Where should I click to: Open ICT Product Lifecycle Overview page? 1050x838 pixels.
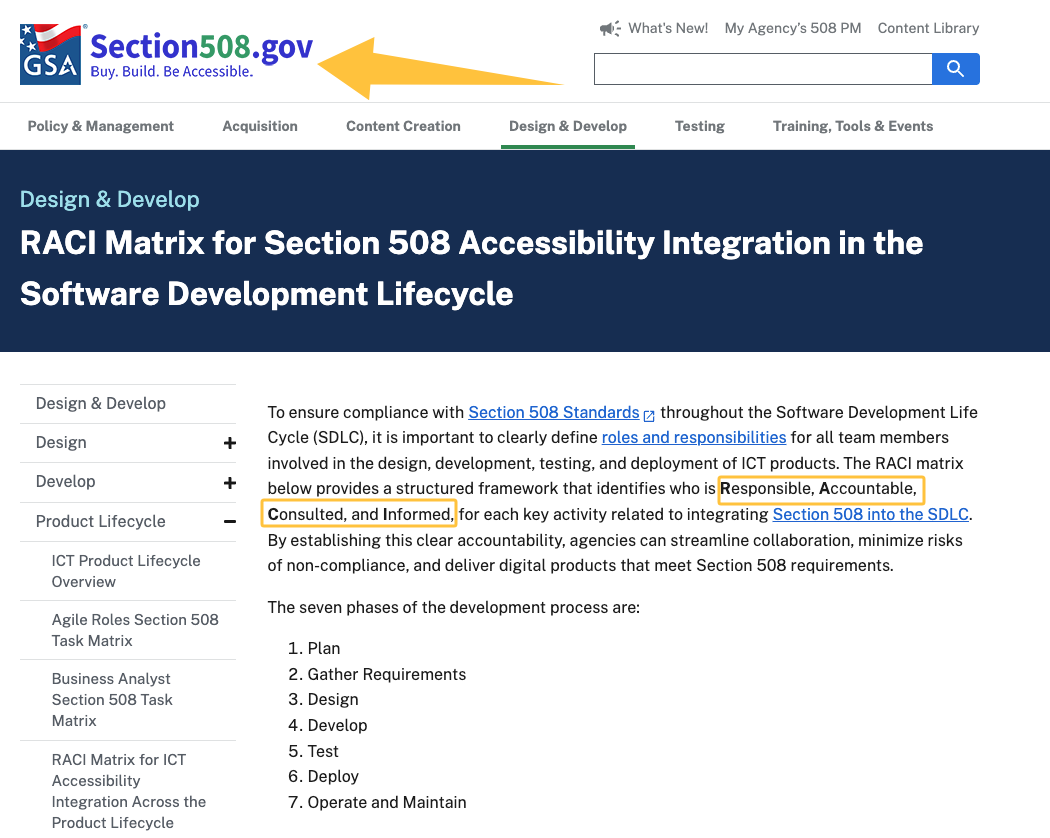(x=126, y=571)
